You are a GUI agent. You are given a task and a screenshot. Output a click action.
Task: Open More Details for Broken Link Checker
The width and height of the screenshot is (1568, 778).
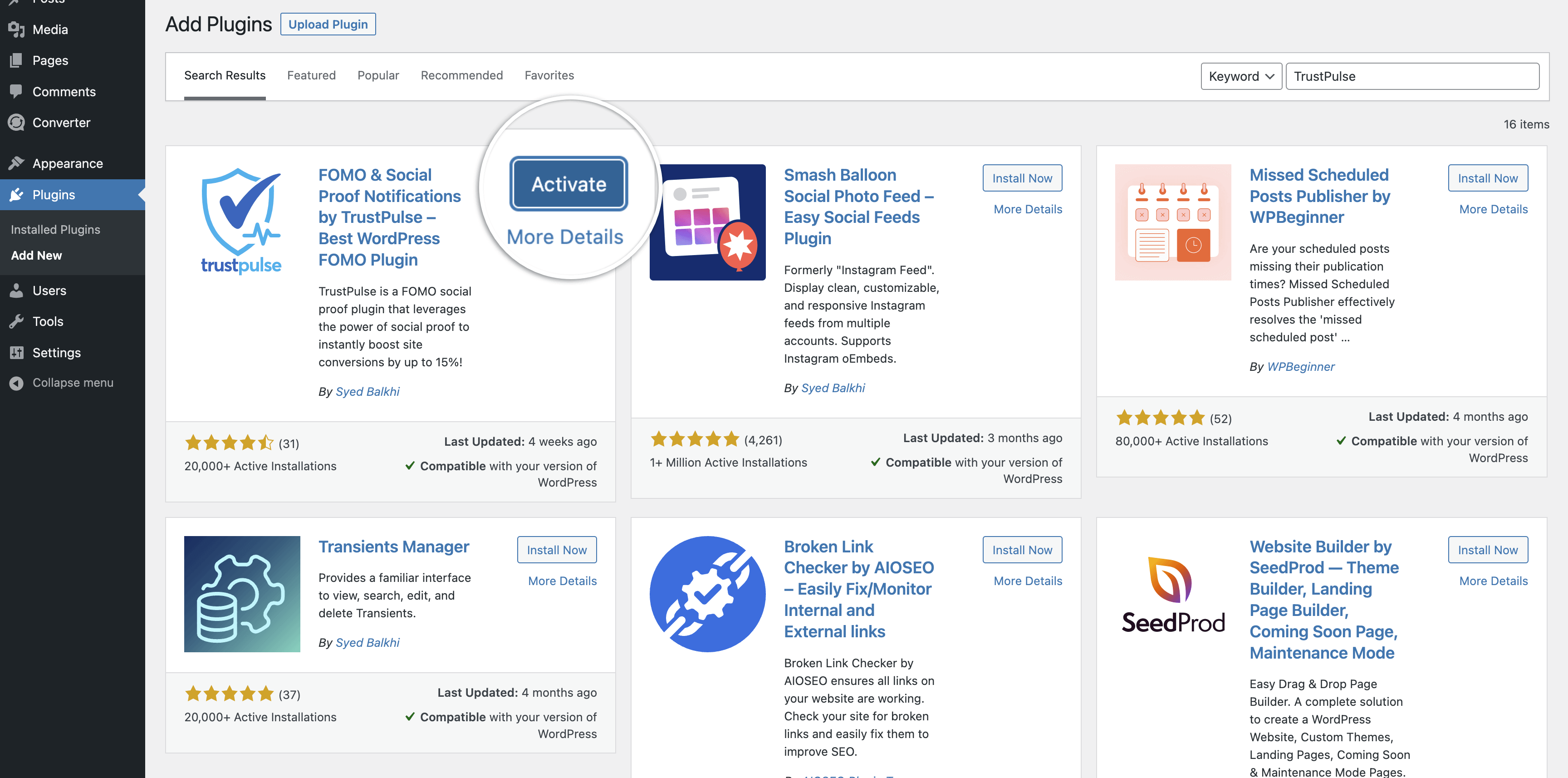pos(1028,581)
